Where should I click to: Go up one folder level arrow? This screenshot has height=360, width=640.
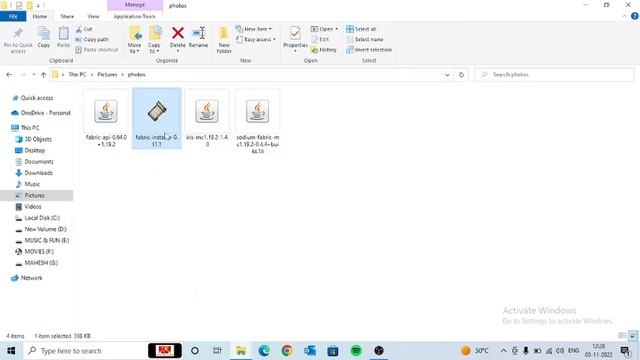pyautogui.click(x=43, y=75)
